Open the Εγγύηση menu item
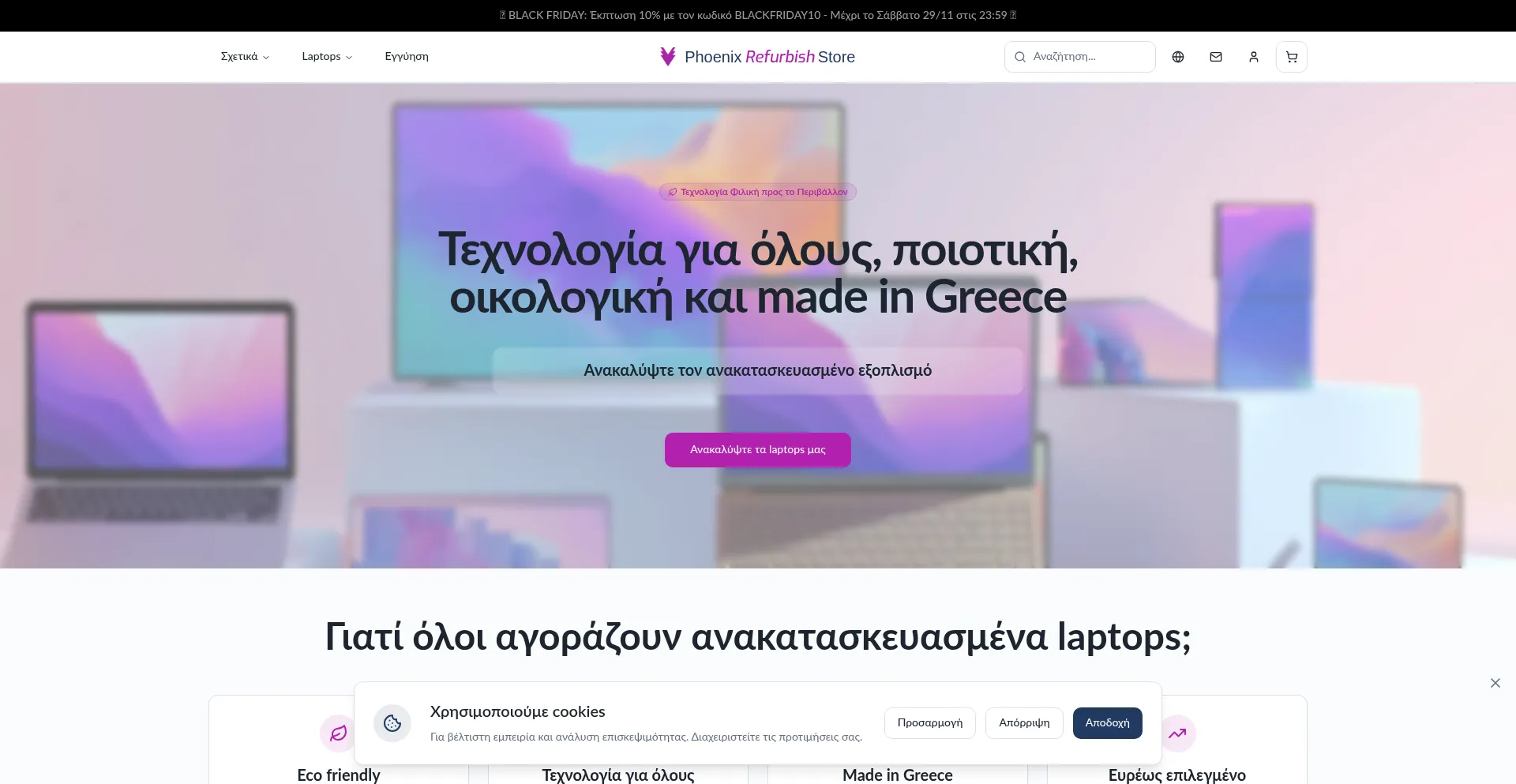The width and height of the screenshot is (1516, 784). pyautogui.click(x=407, y=57)
